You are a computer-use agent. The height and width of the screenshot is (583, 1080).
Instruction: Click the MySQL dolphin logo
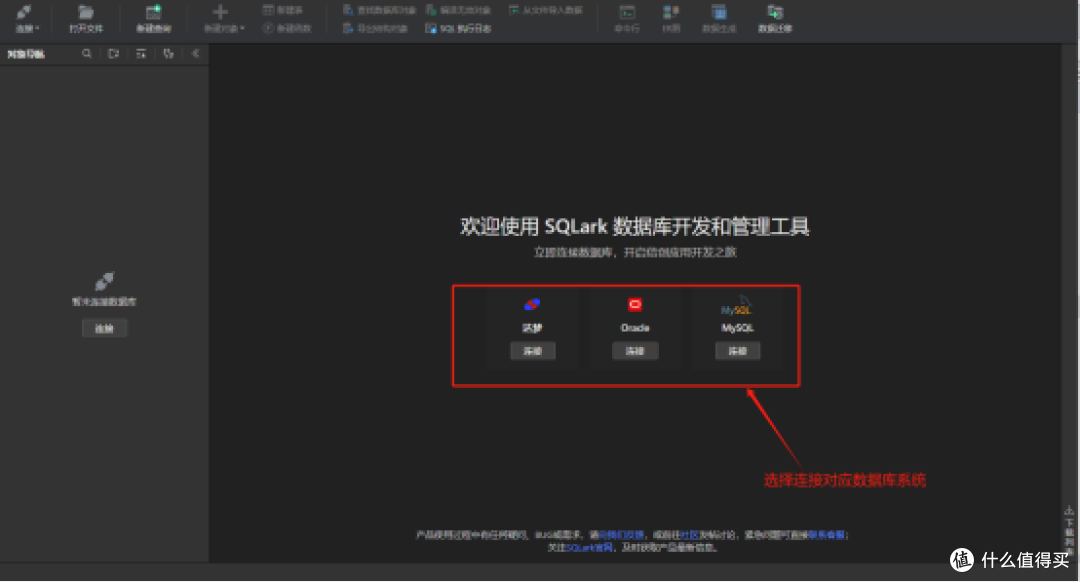coord(736,306)
